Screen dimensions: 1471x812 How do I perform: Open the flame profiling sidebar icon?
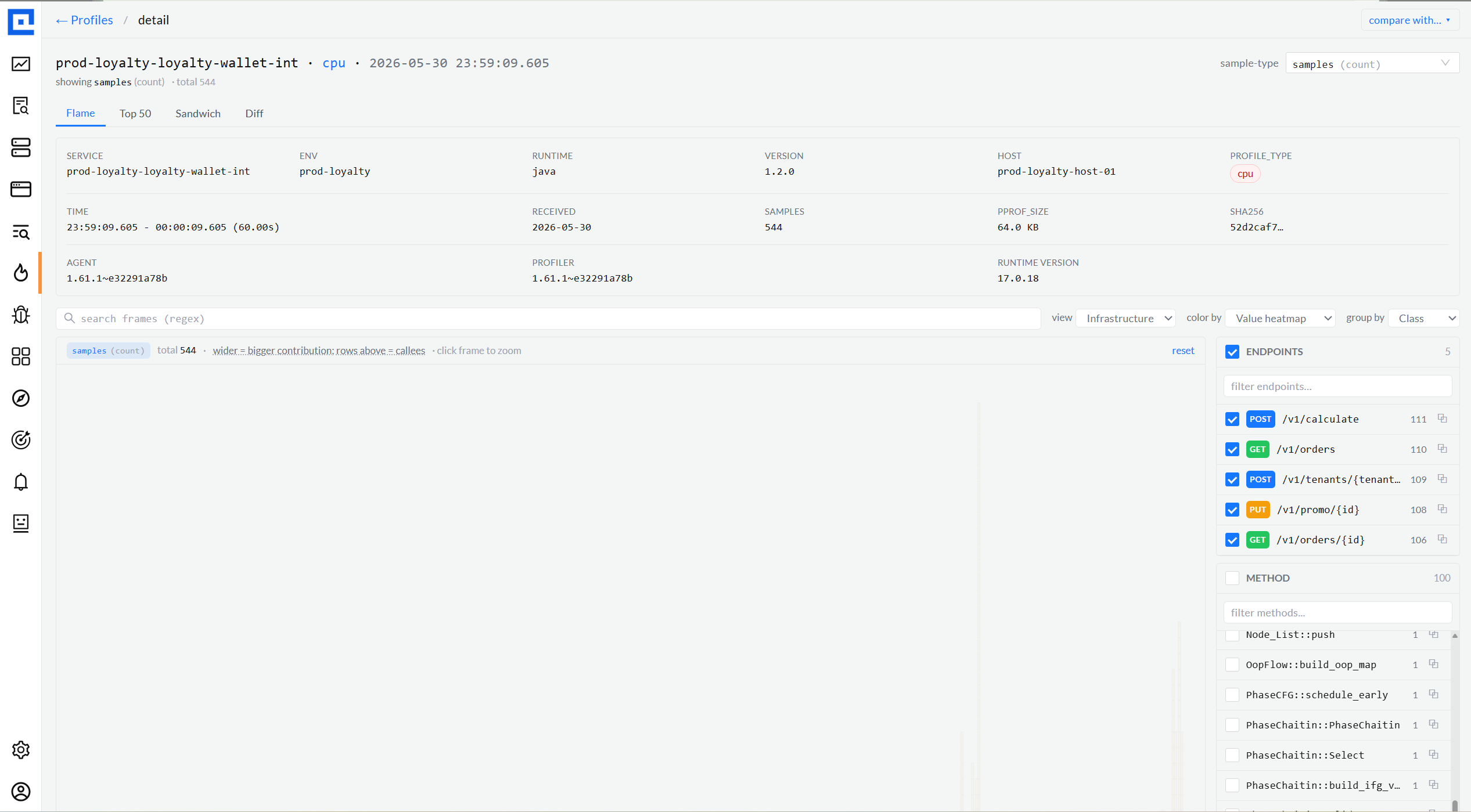(x=21, y=273)
